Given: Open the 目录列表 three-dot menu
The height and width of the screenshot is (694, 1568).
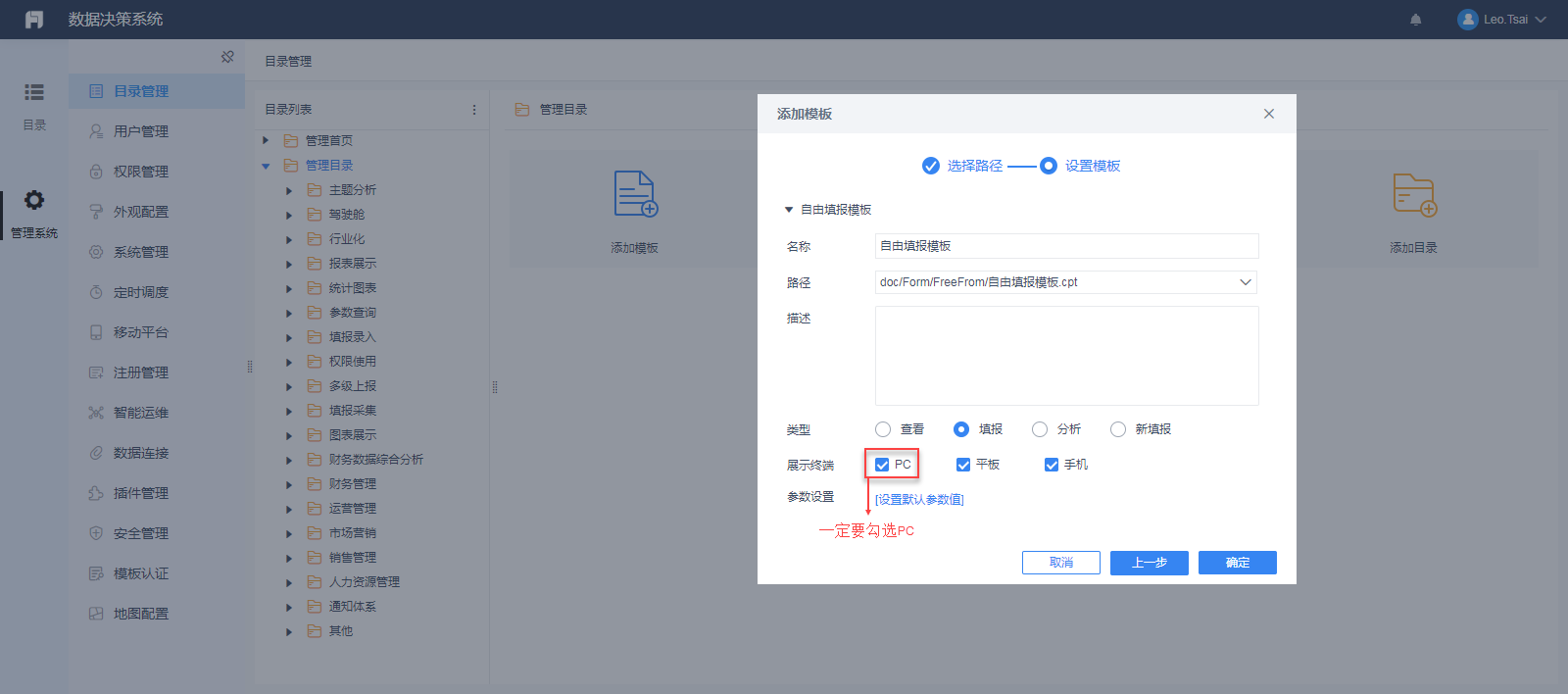Looking at the screenshot, I should (x=474, y=110).
